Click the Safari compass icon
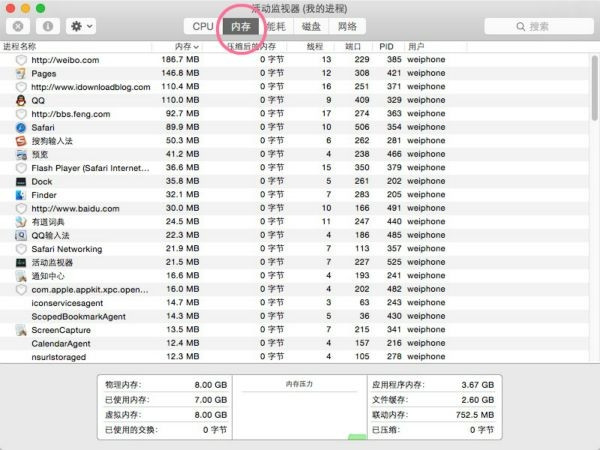 pyautogui.click(x=21, y=127)
